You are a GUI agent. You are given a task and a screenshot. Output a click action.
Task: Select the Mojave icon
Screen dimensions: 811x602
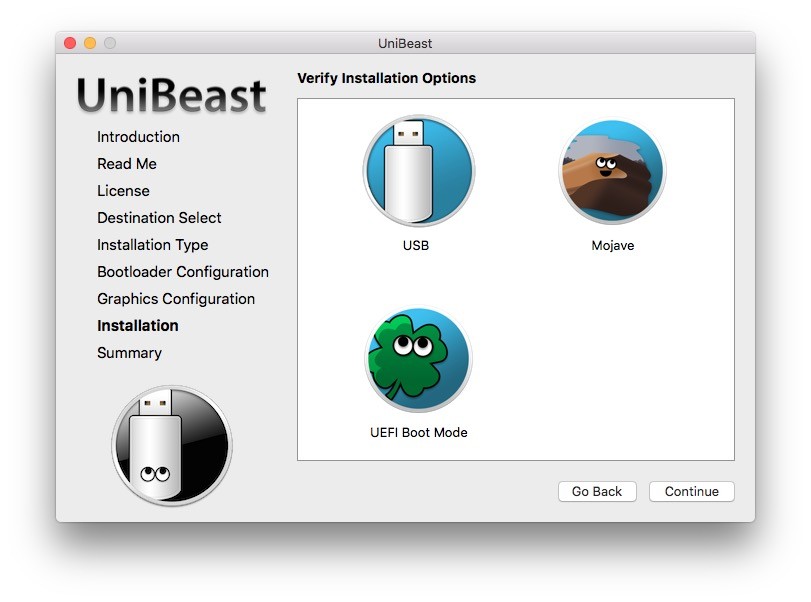pyautogui.click(x=612, y=171)
